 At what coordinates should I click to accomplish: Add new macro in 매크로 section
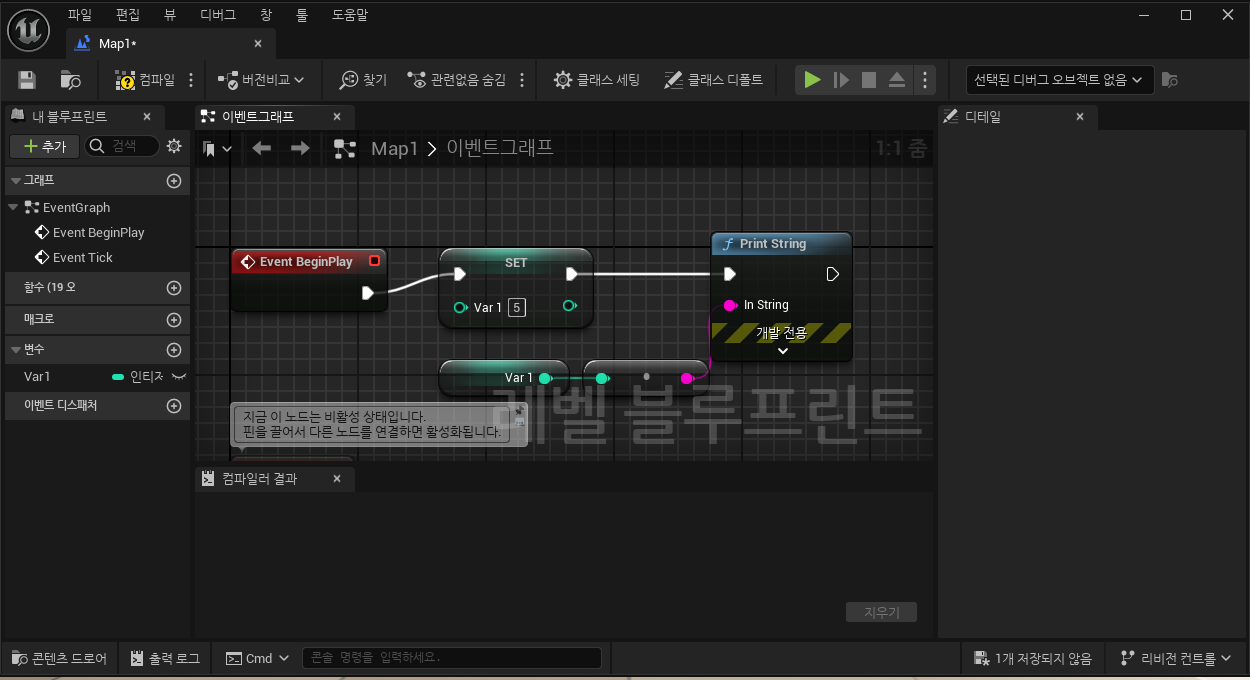(x=174, y=320)
